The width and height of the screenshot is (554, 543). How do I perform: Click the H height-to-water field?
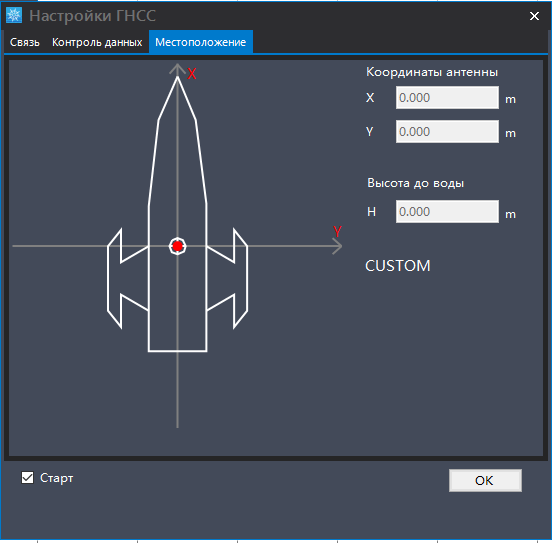pos(447,212)
